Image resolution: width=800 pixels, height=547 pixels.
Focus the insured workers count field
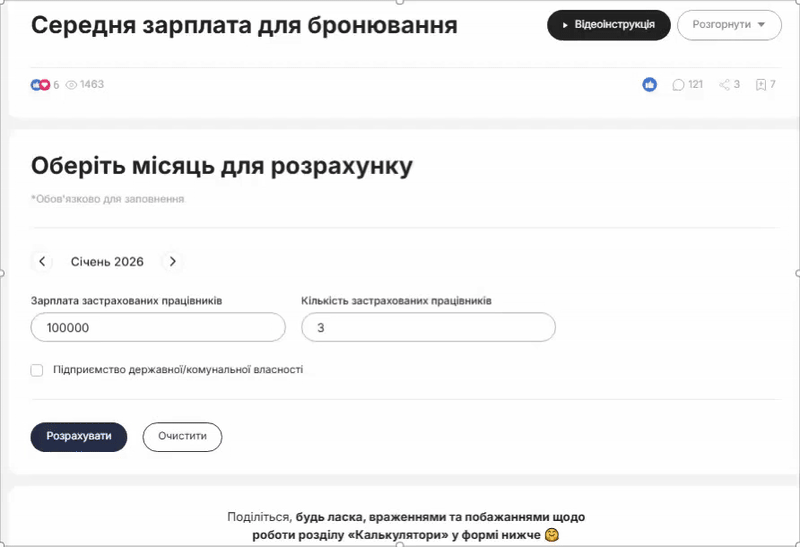coord(428,328)
